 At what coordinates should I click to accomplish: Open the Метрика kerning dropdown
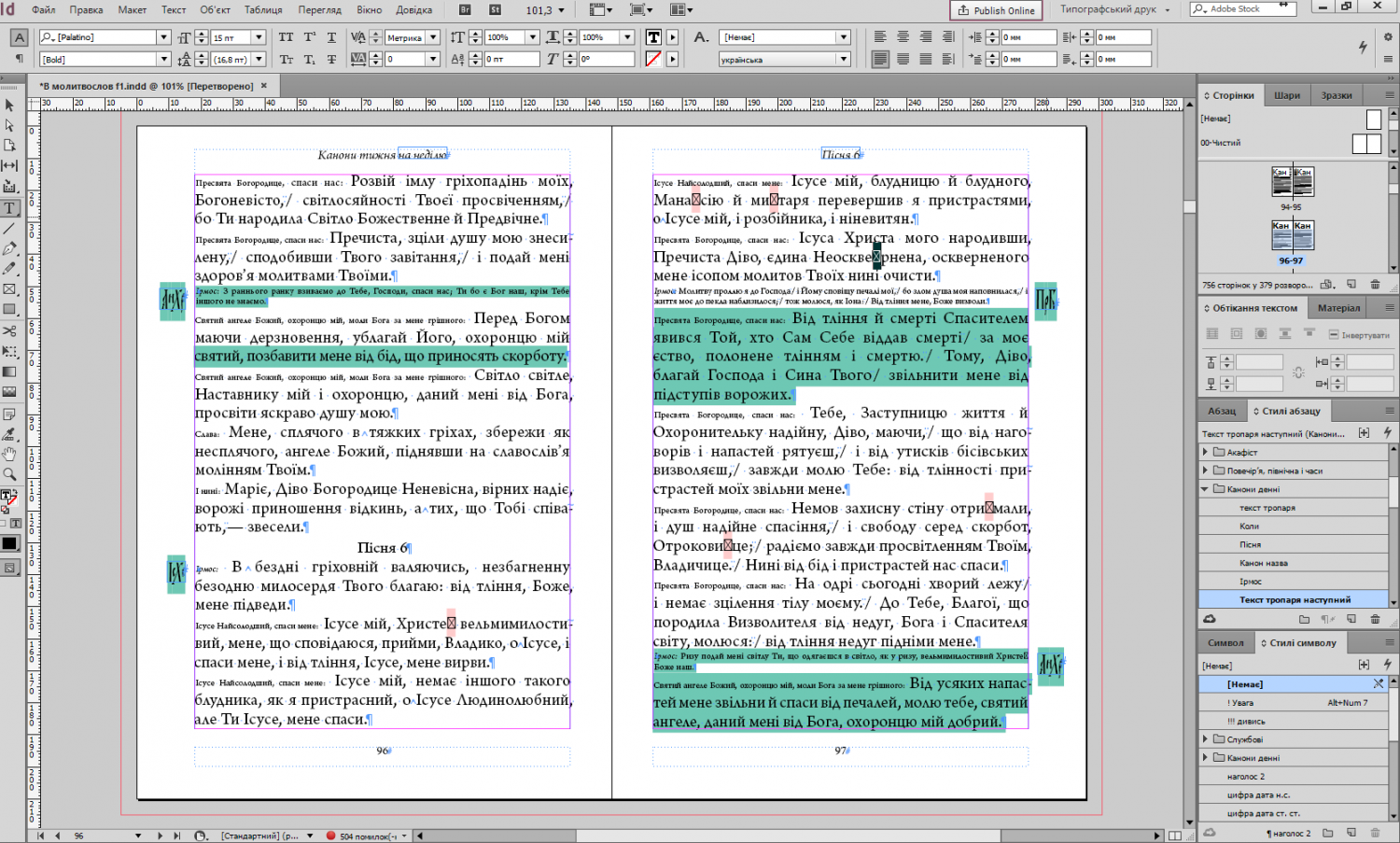[x=433, y=37]
